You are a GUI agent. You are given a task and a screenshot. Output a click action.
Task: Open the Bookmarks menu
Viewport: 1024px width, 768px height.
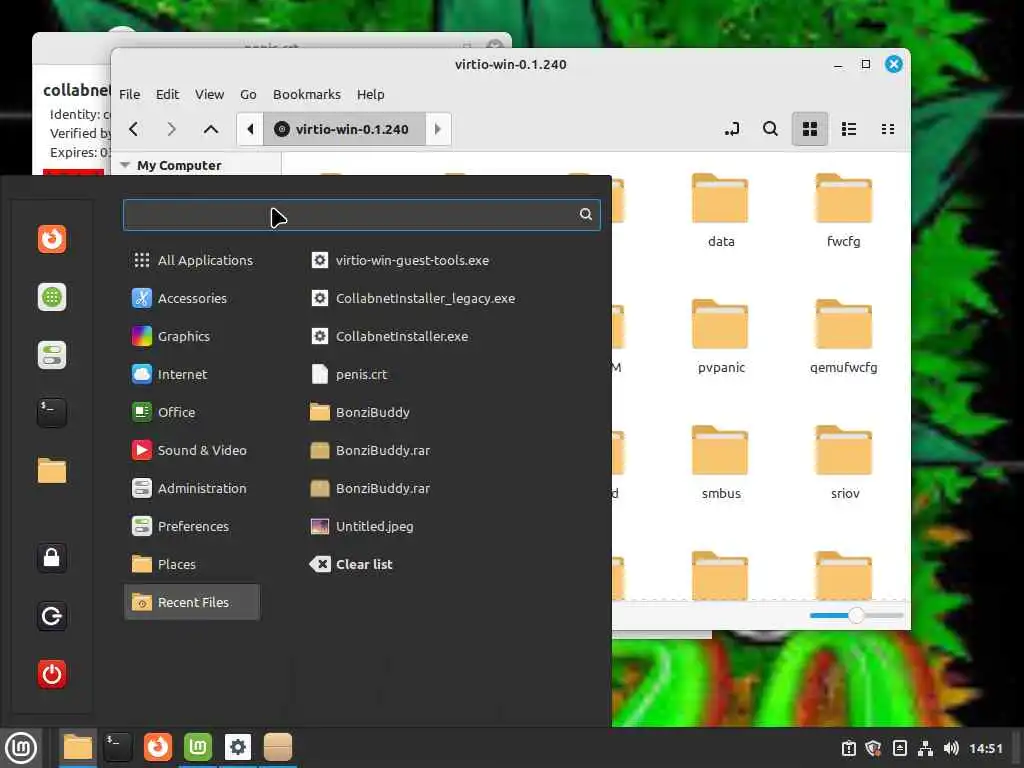[307, 95]
